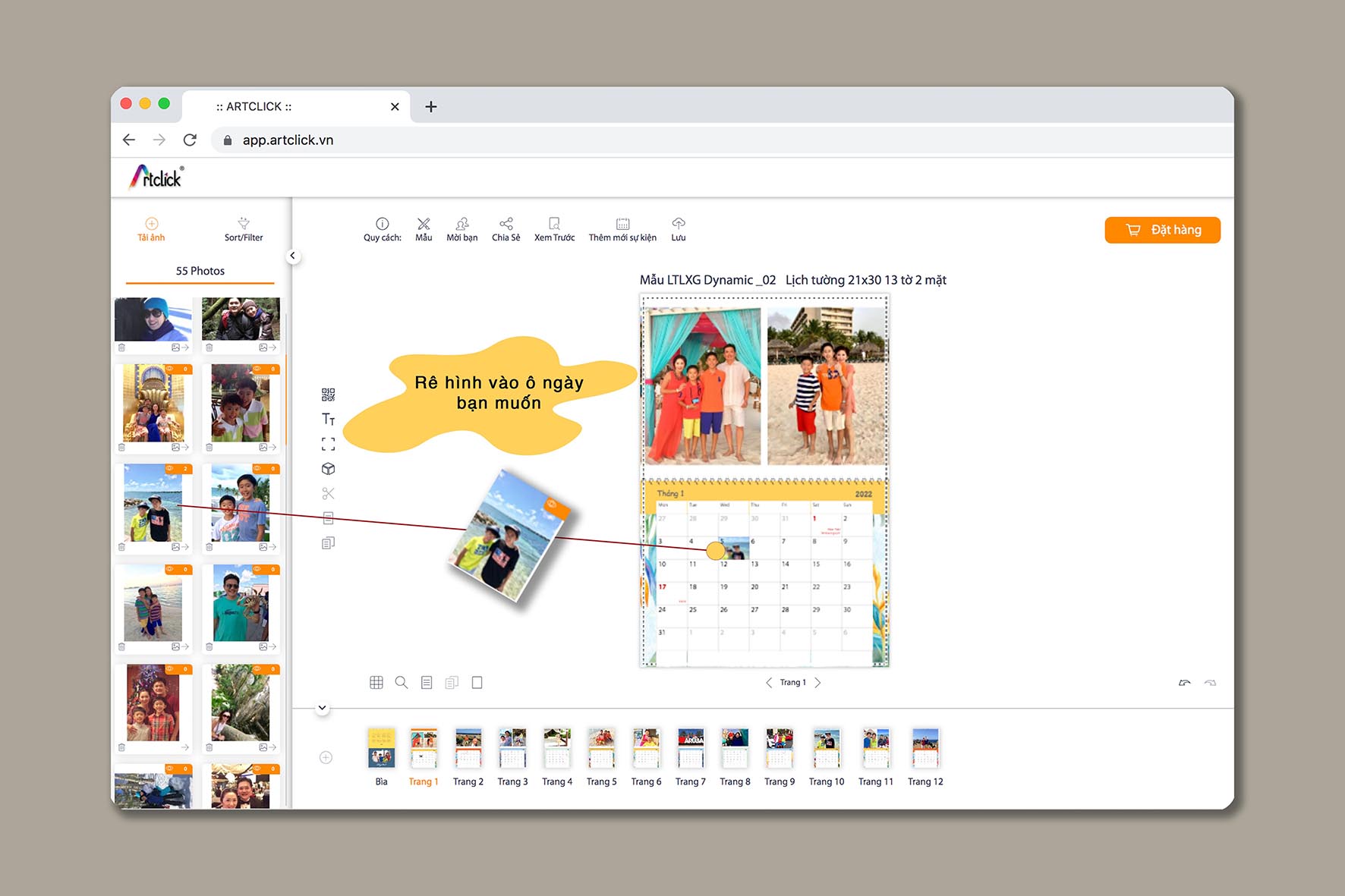1345x896 pixels.
Task: Select the Trang 9 page thumbnail
Action: (780, 747)
